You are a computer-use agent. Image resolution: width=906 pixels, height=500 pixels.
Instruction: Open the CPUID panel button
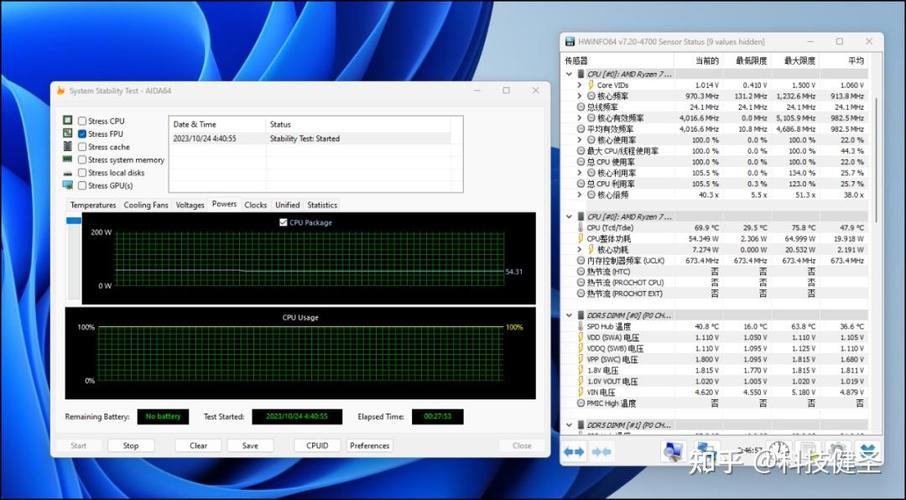click(317, 446)
